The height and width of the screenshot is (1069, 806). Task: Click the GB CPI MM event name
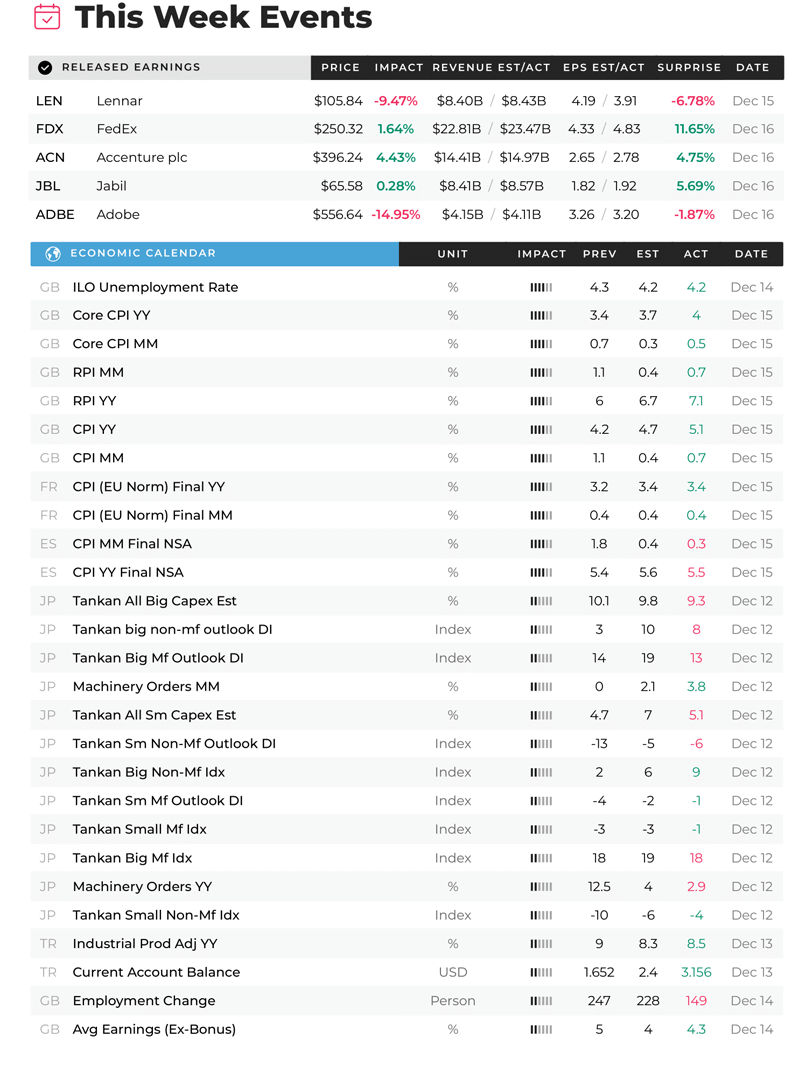[98, 459]
